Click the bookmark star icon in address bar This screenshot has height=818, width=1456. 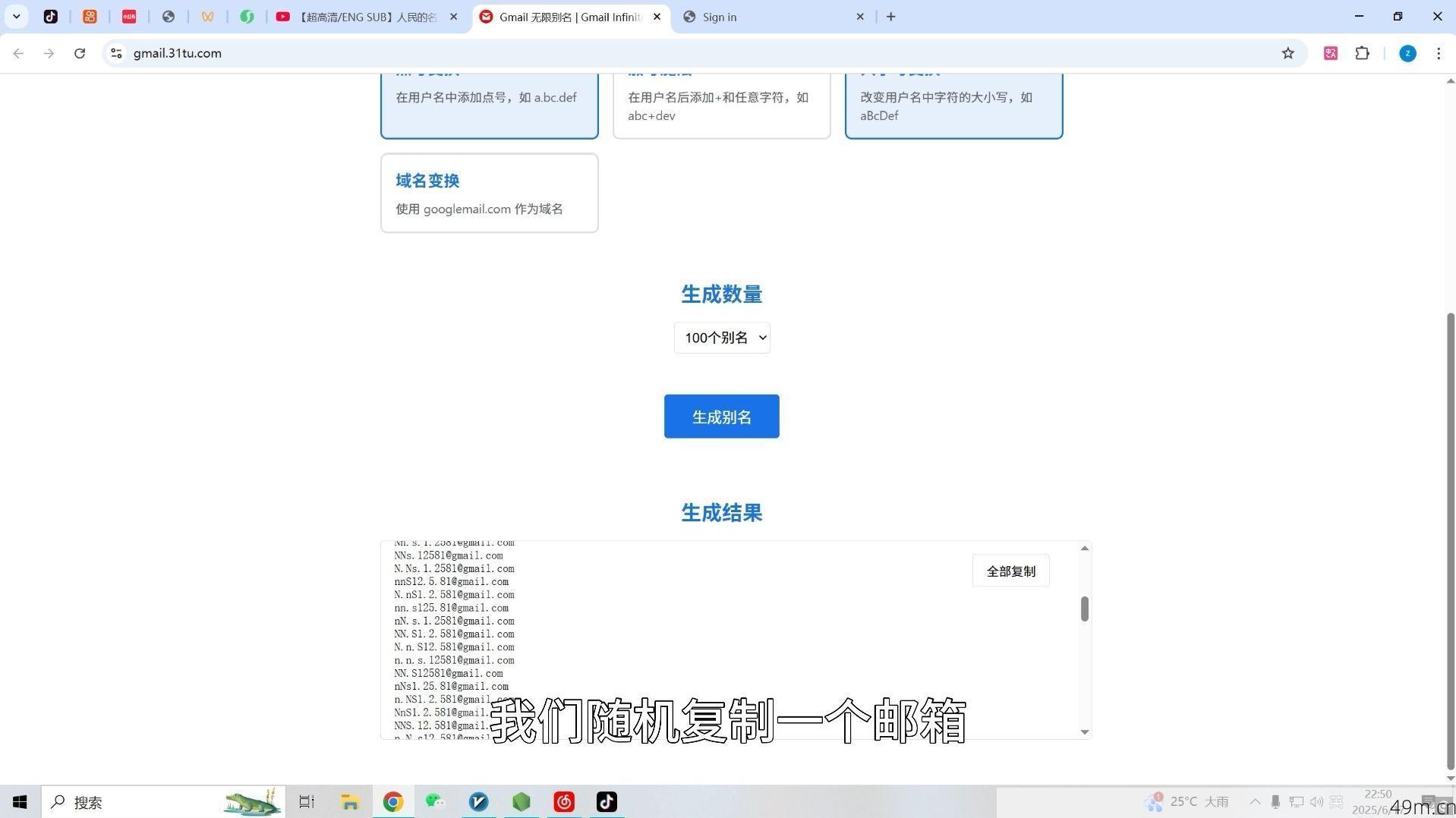[1287, 53]
